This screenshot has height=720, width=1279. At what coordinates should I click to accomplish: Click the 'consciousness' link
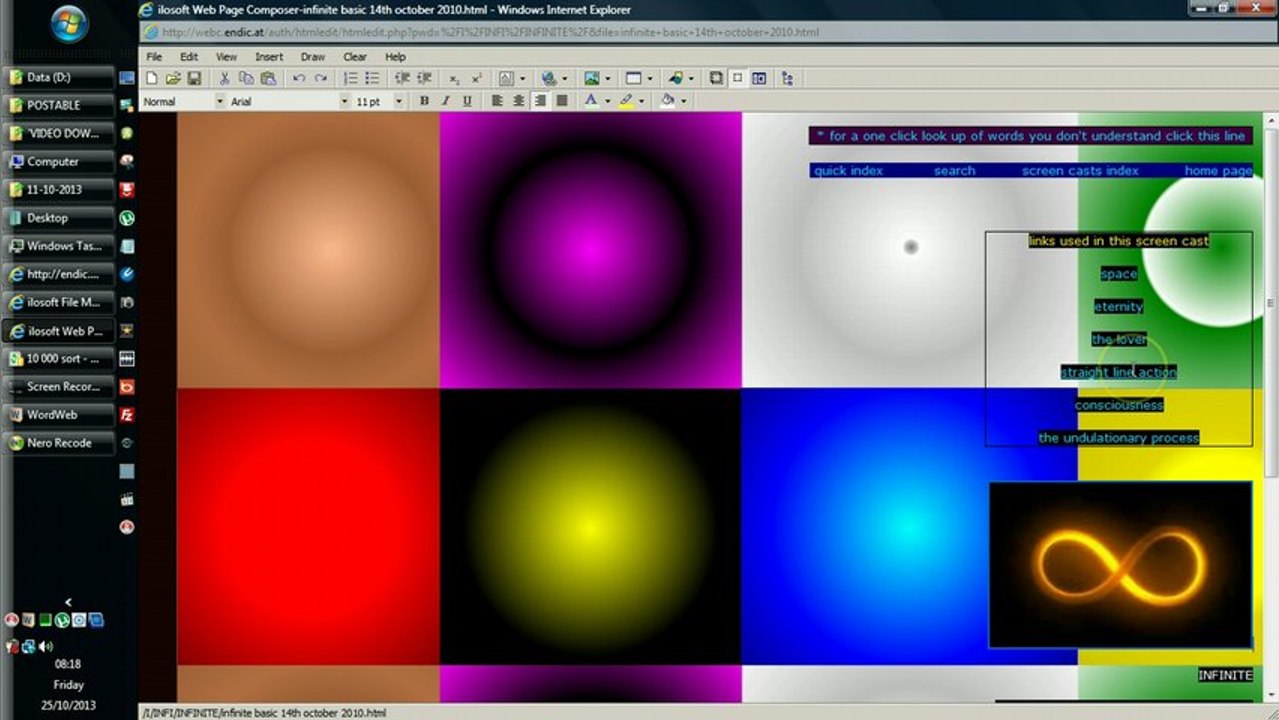click(x=1119, y=405)
